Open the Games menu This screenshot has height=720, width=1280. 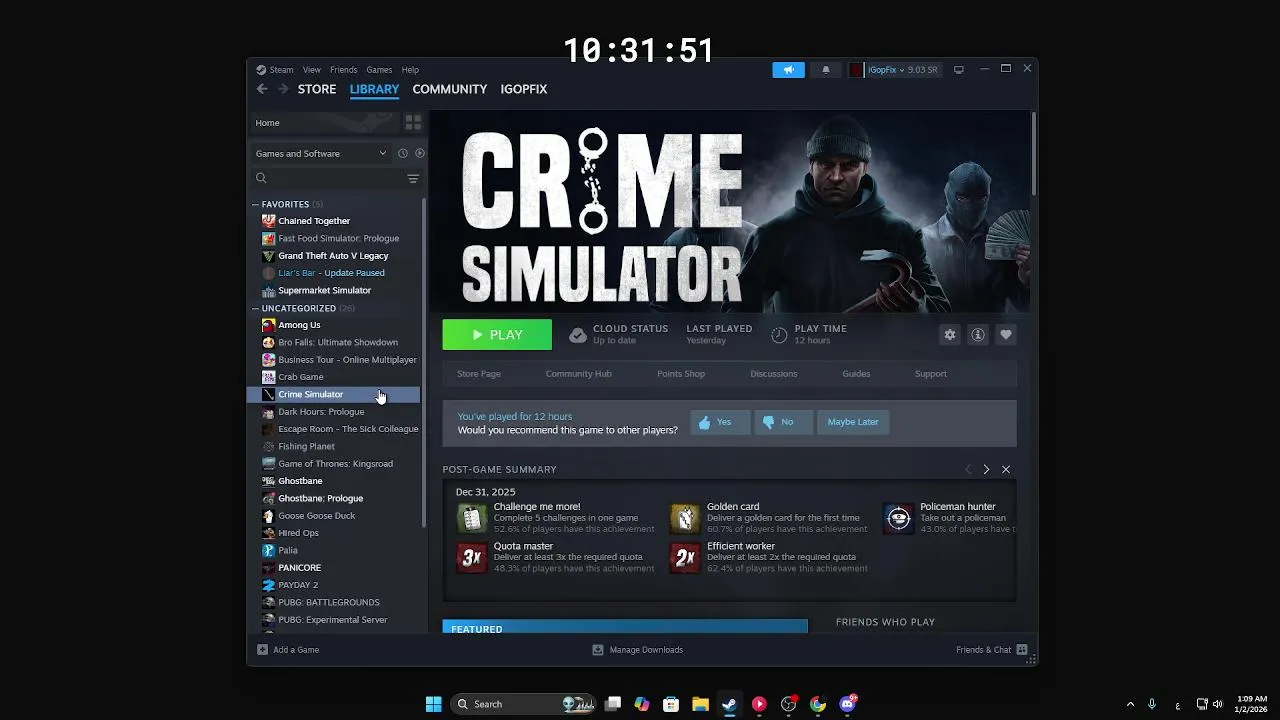(379, 70)
